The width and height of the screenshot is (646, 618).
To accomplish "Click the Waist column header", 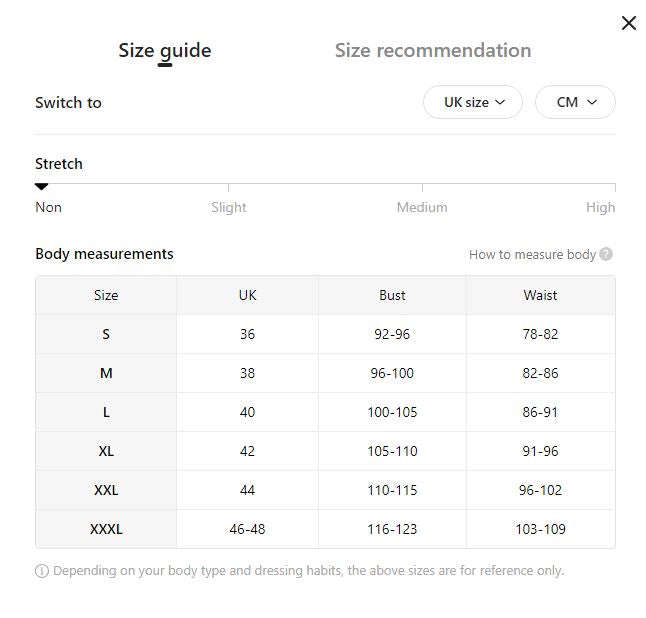I will click(x=541, y=295).
